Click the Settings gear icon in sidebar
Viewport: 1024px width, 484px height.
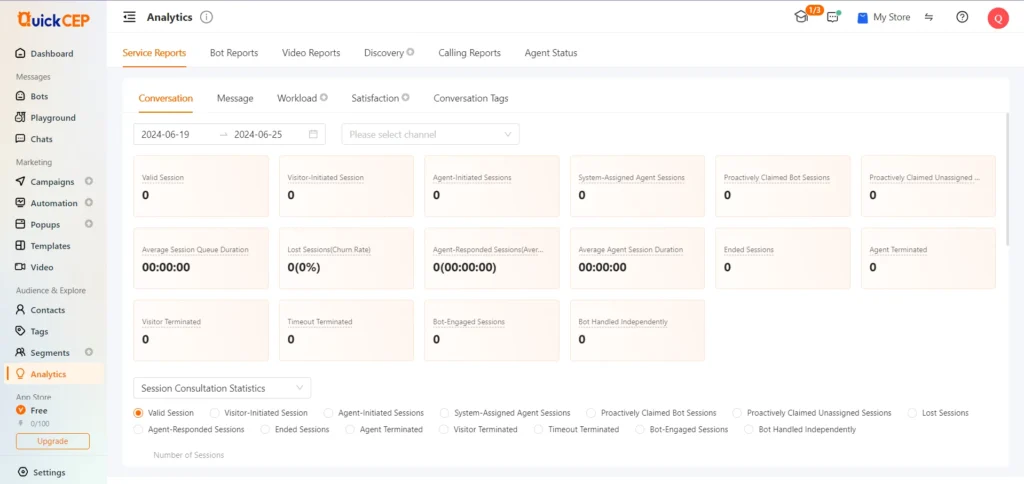tap(23, 472)
